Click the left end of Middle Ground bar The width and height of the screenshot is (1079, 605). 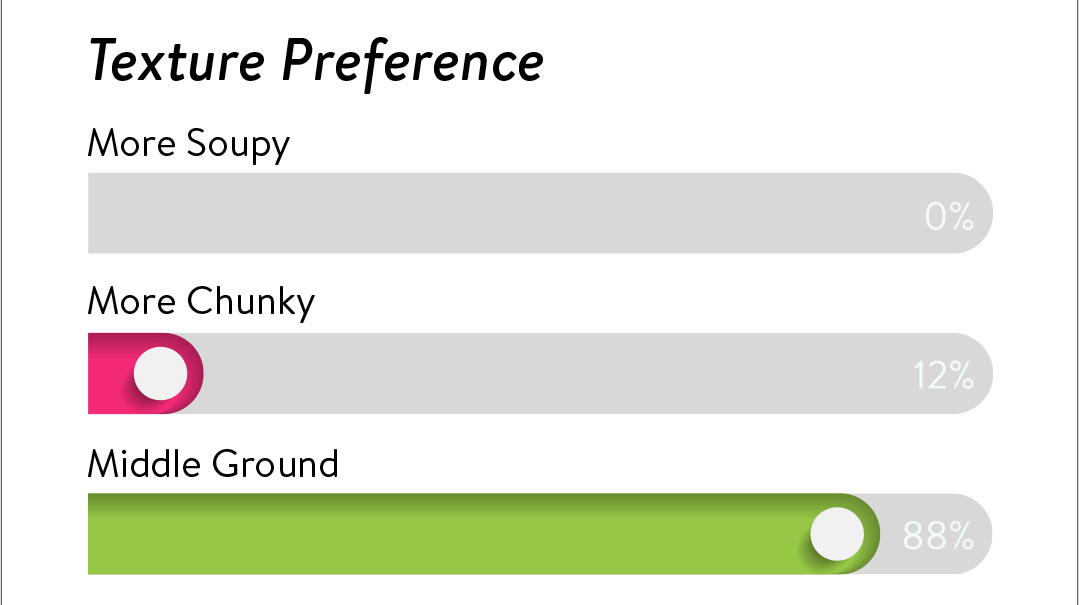pyautogui.click(x=103, y=534)
